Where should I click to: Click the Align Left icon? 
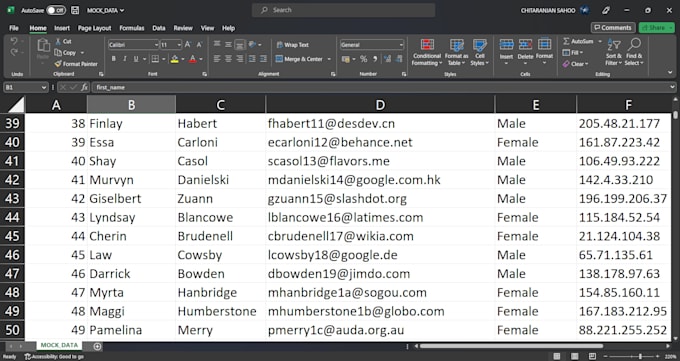pos(217,59)
